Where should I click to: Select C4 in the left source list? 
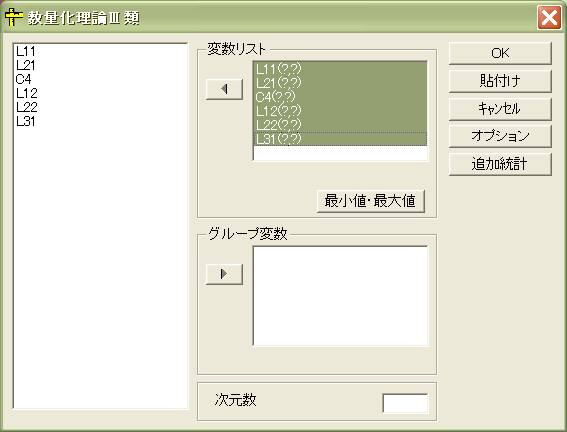click(x=24, y=79)
